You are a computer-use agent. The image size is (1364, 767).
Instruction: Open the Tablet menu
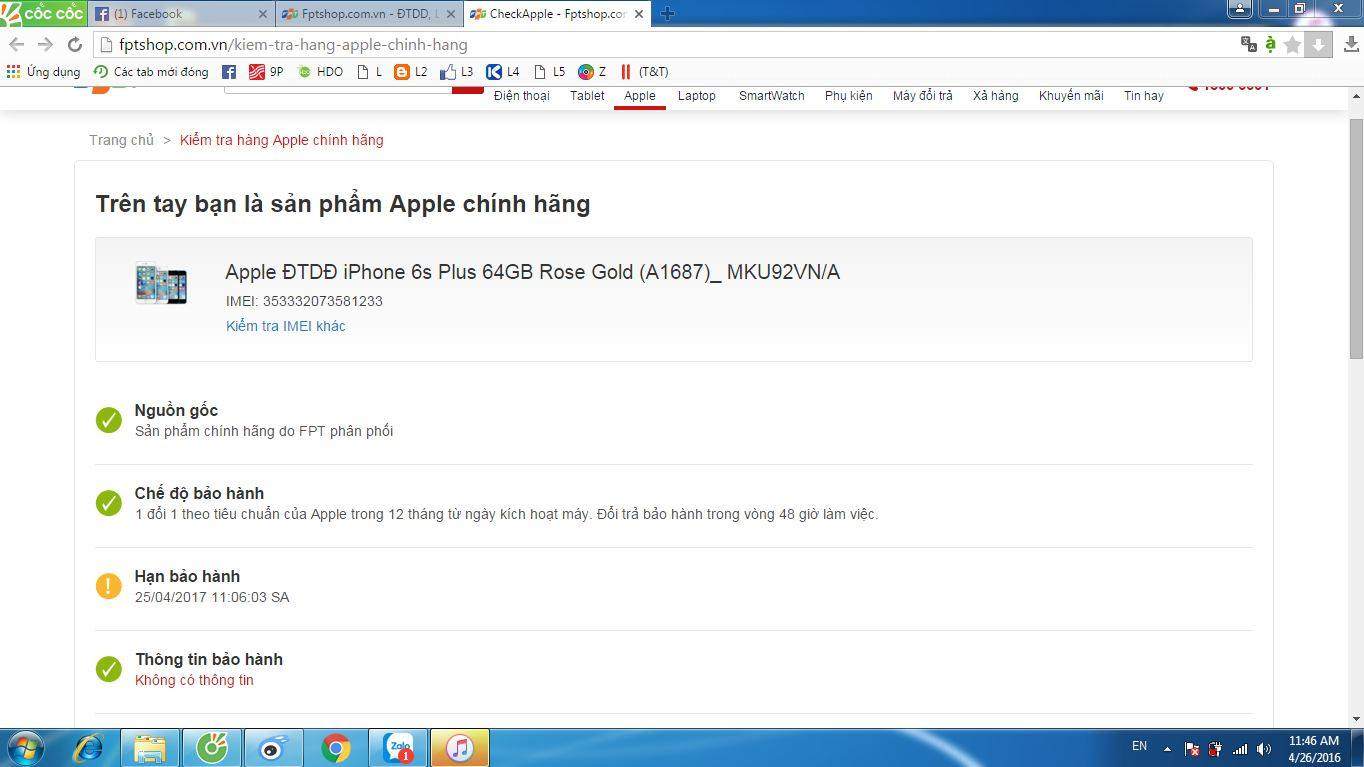[x=587, y=96]
